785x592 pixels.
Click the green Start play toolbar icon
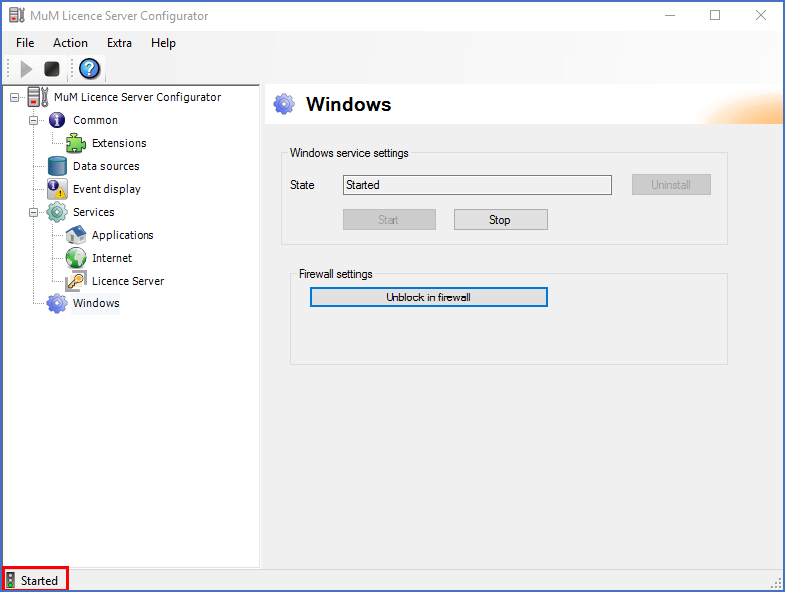tap(27, 69)
